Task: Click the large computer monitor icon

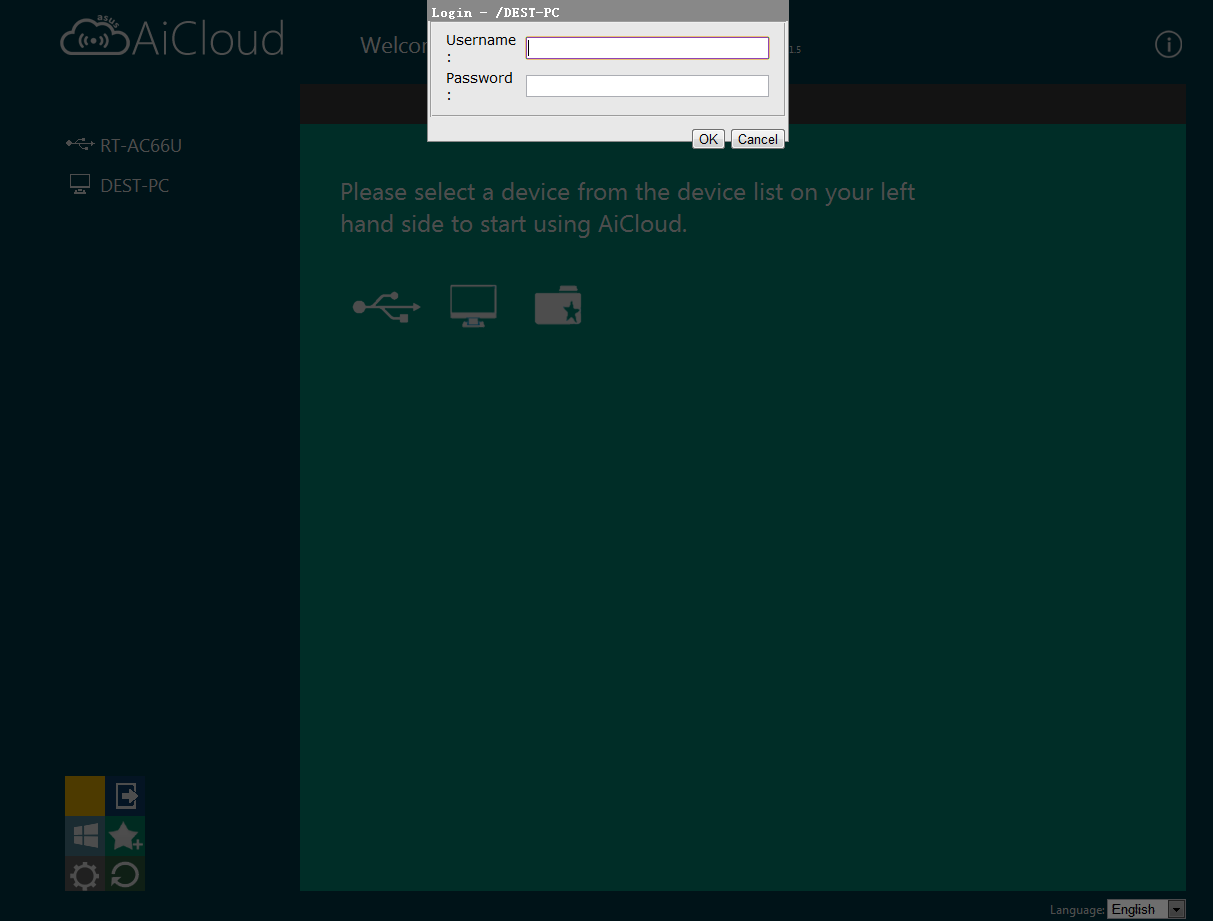Action: (473, 306)
